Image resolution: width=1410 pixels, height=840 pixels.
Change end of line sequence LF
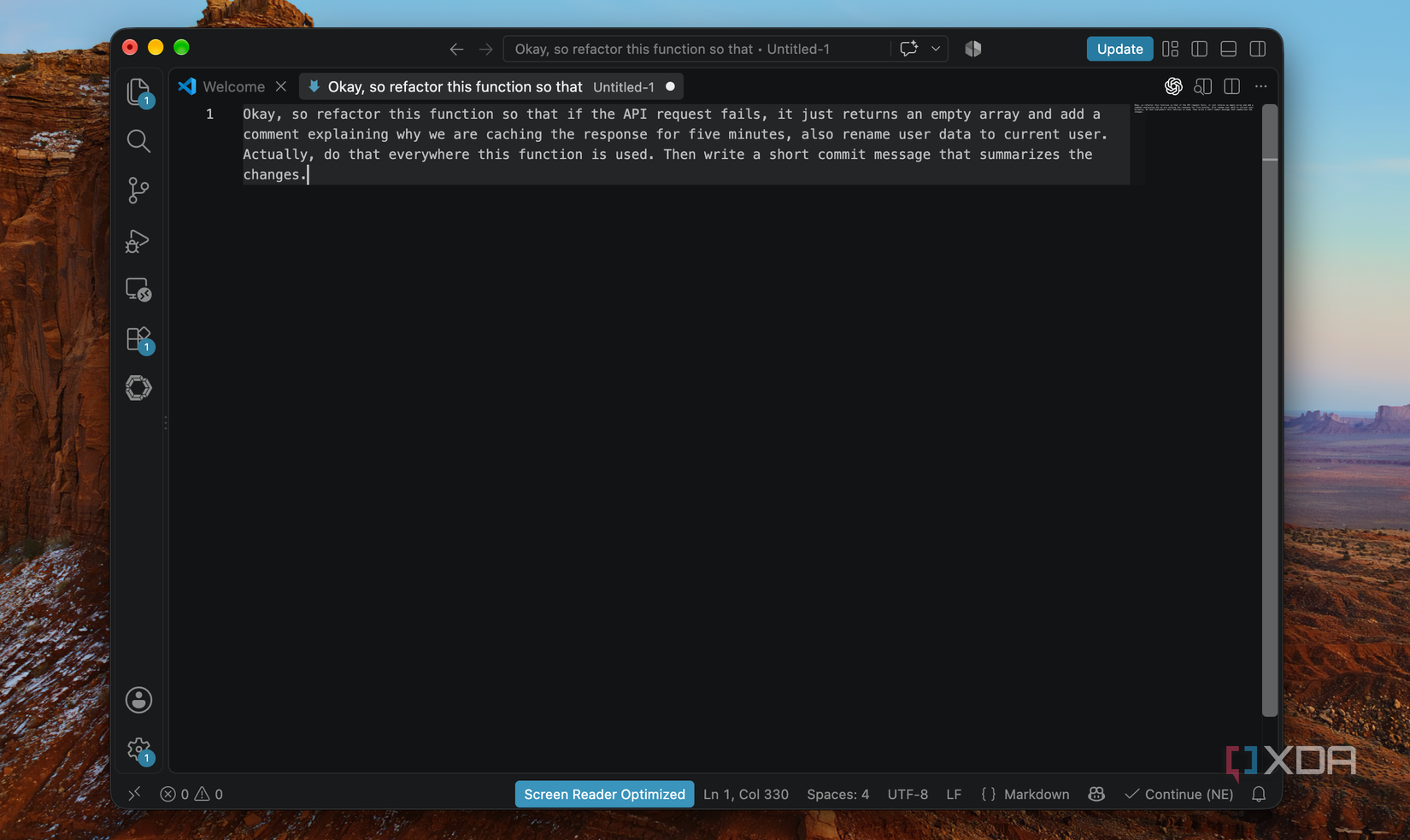click(954, 794)
